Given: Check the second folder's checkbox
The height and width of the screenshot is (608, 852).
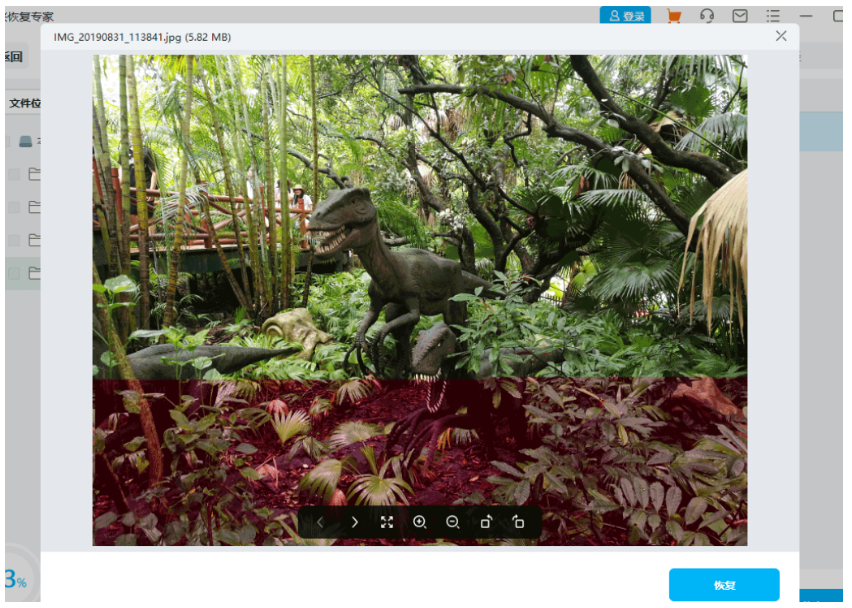Looking at the screenshot, I should click(14, 207).
